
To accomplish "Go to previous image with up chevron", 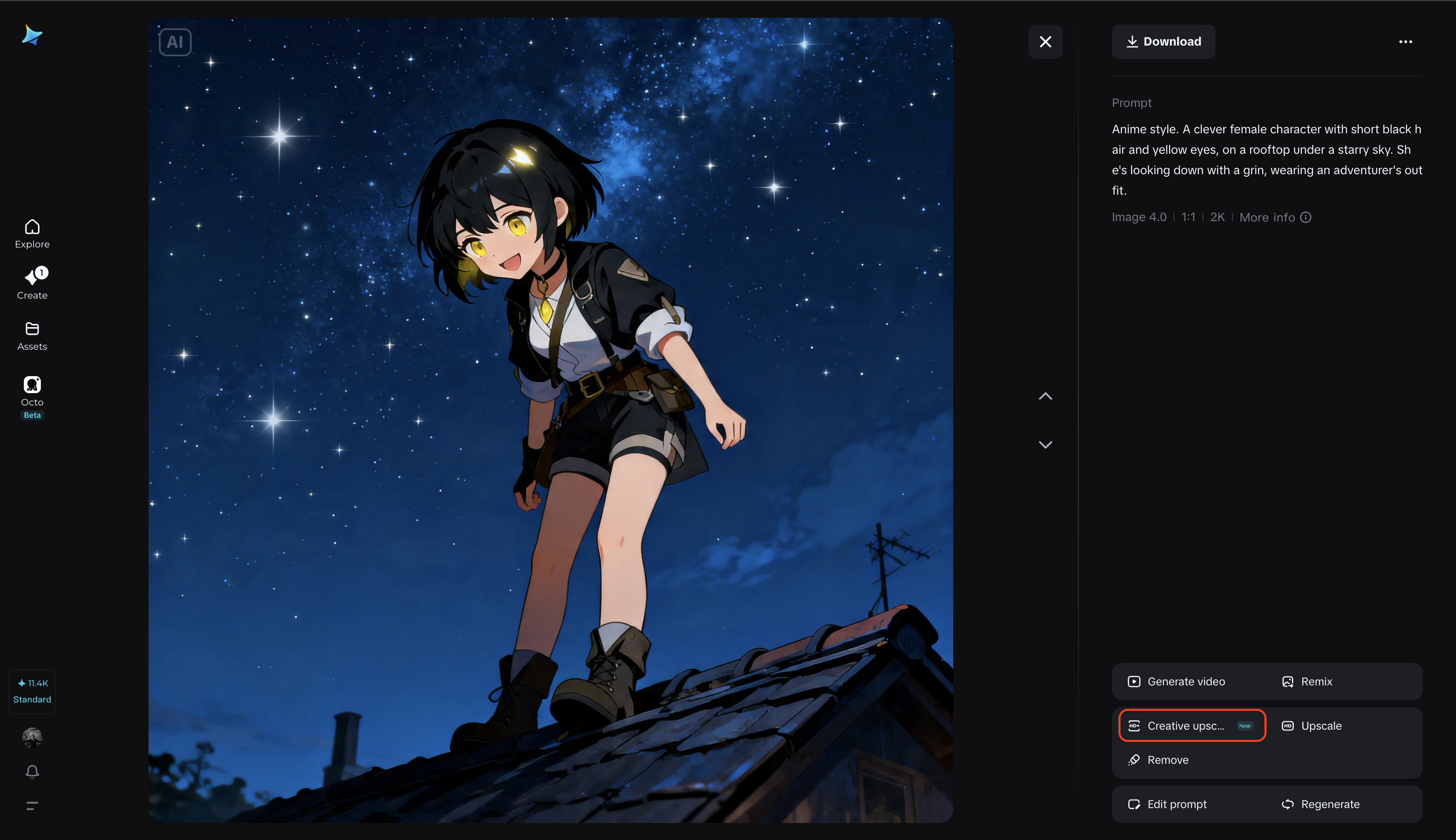I will tap(1046, 396).
